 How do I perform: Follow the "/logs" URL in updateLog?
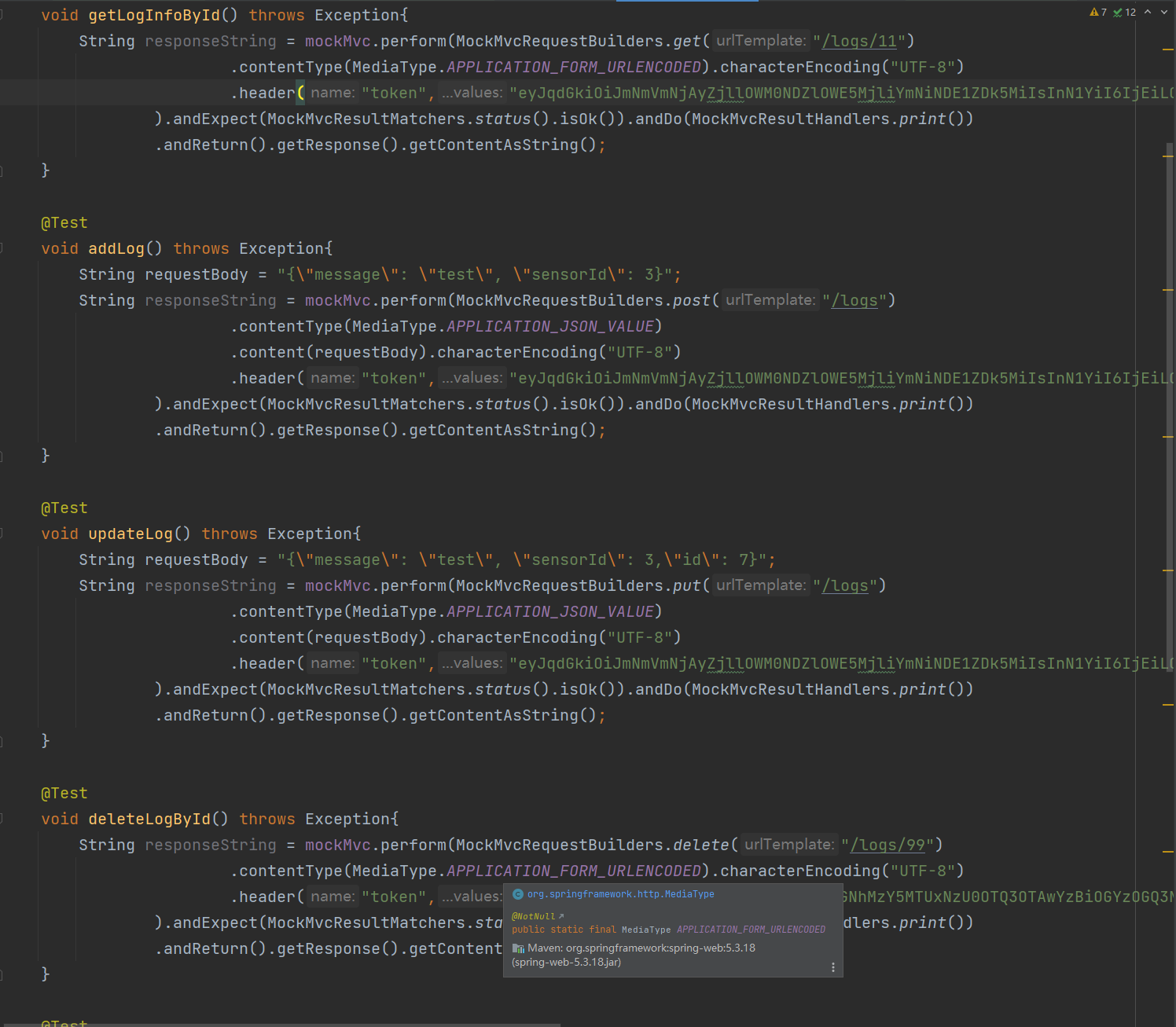(x=845, y=585)
